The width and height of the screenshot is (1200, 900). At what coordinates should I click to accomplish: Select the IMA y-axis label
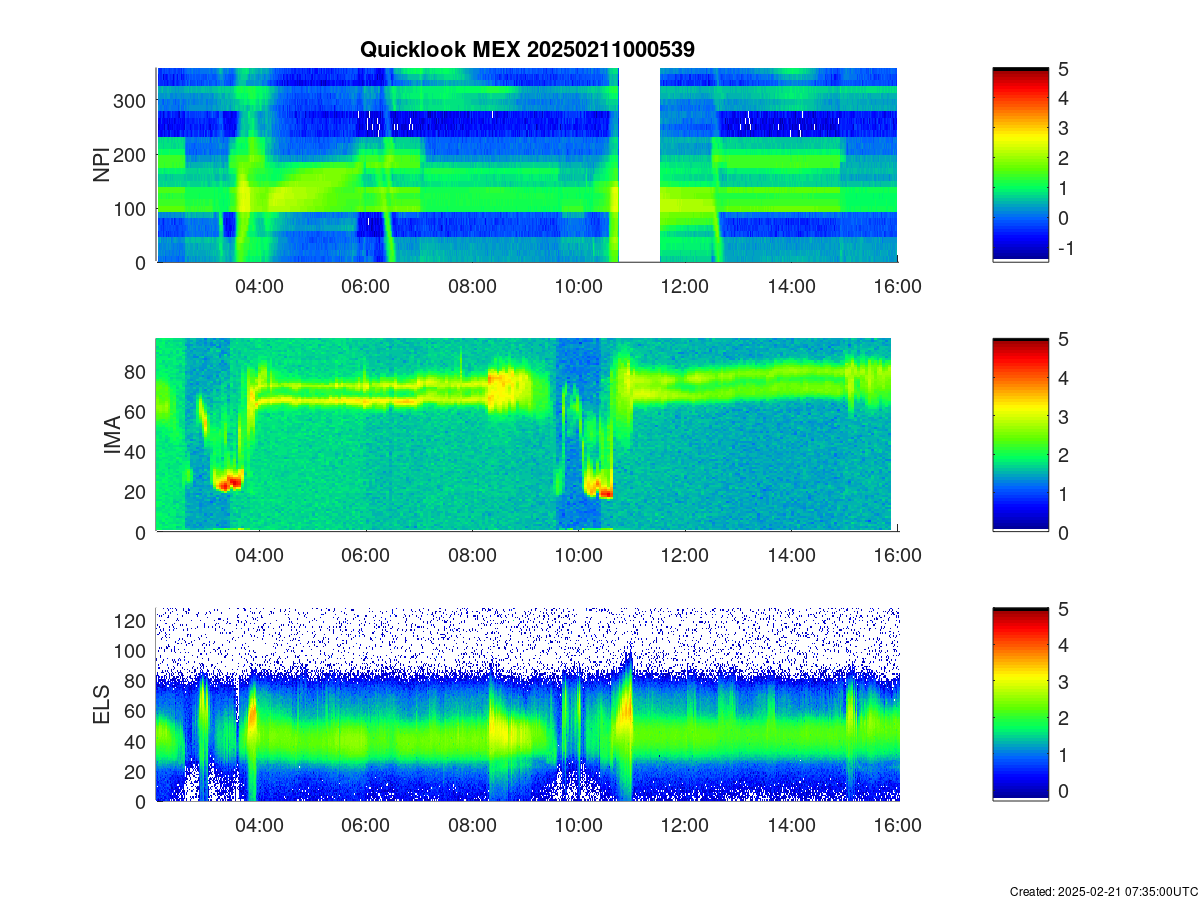point(112,436)
